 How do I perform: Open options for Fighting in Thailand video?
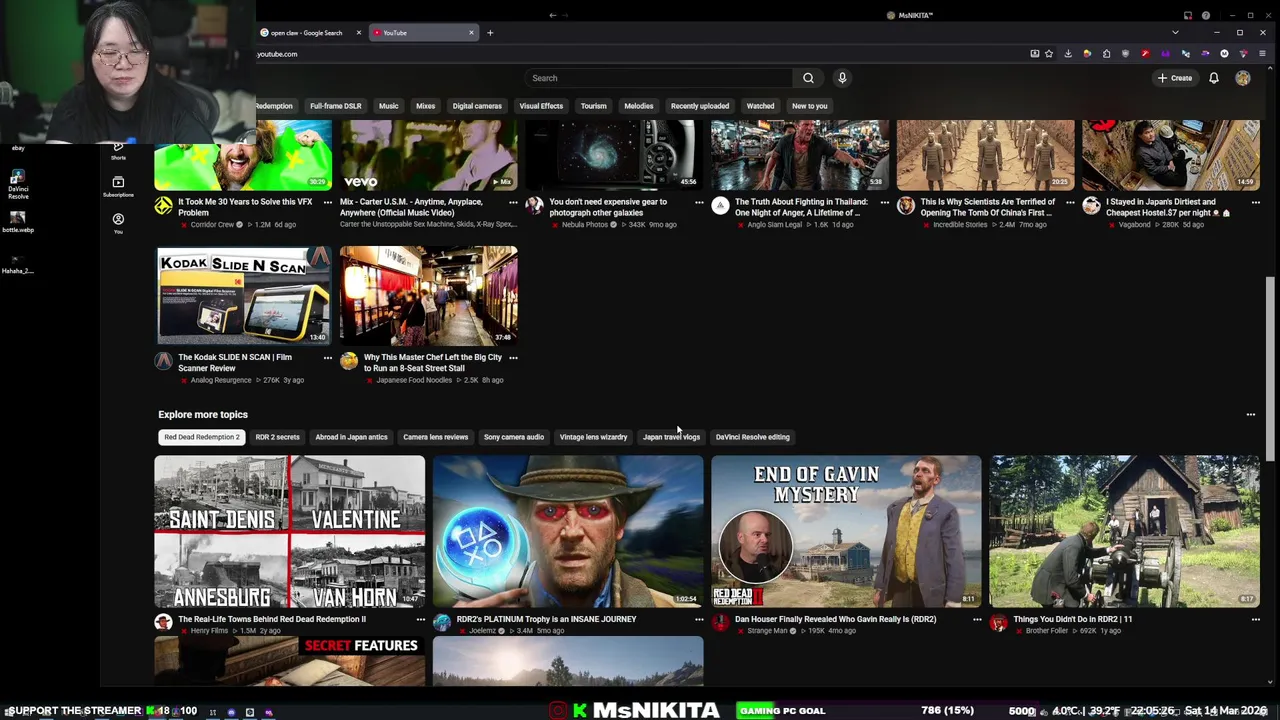[x=884, y=202]
